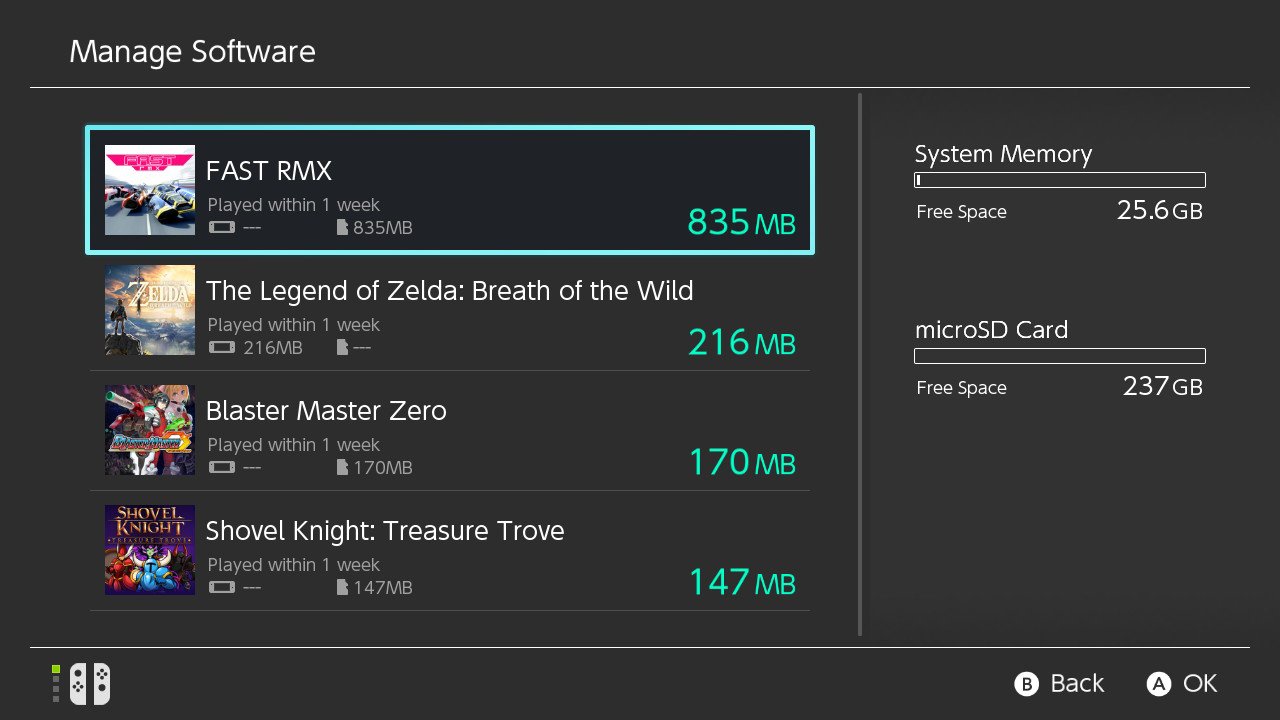Click the FAST RMX game thumbnail
1280x720 pixels.
(x=150, y=190)
